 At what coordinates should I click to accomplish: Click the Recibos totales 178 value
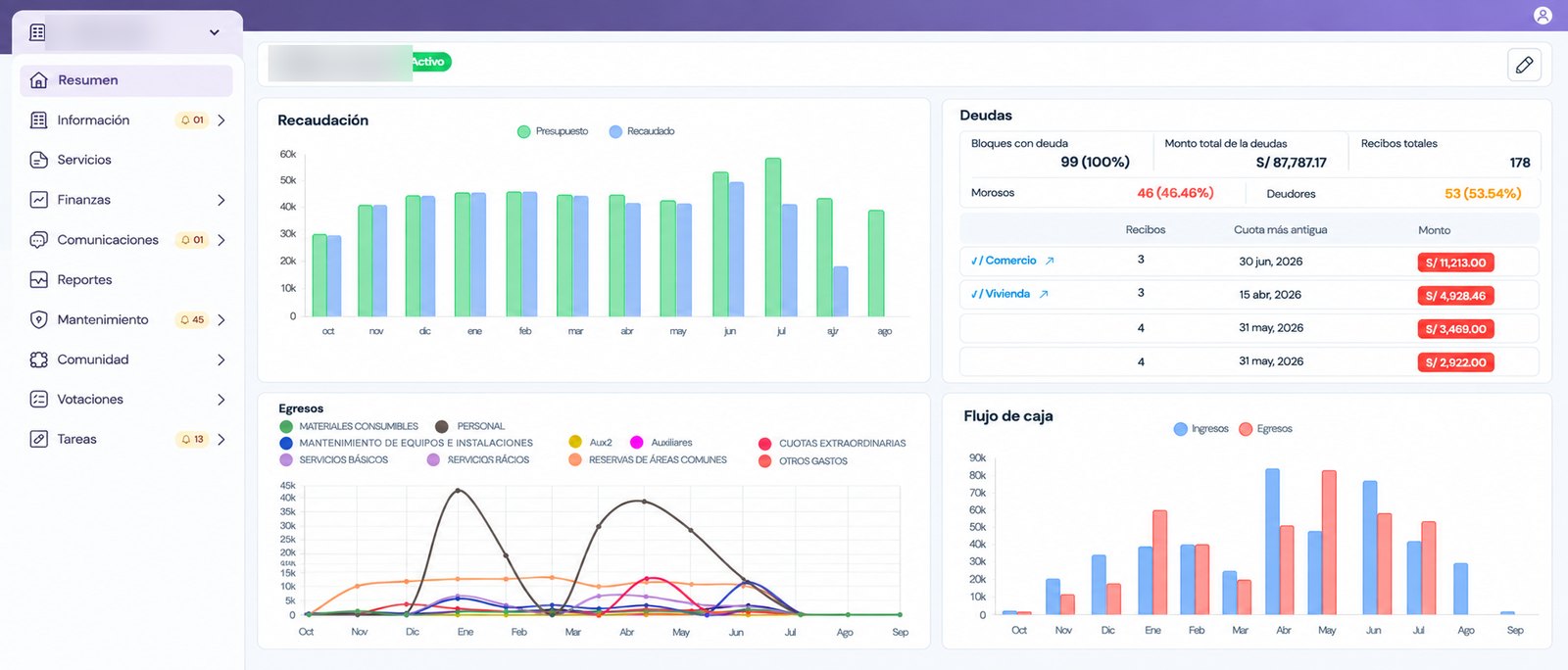(1520, 163)
